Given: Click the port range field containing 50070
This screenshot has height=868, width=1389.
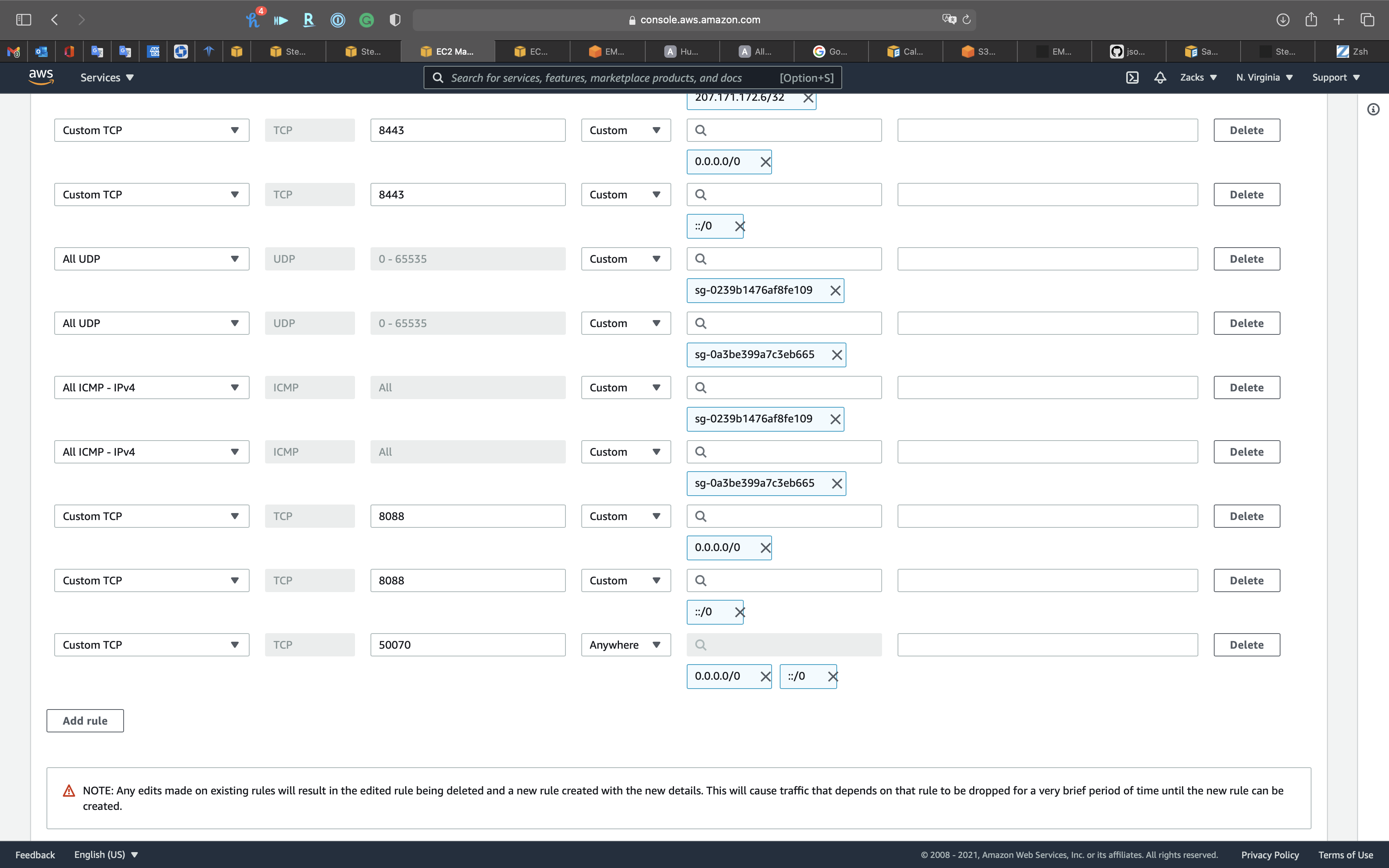Looking at the screenshot, I should (x=467, y=645).
